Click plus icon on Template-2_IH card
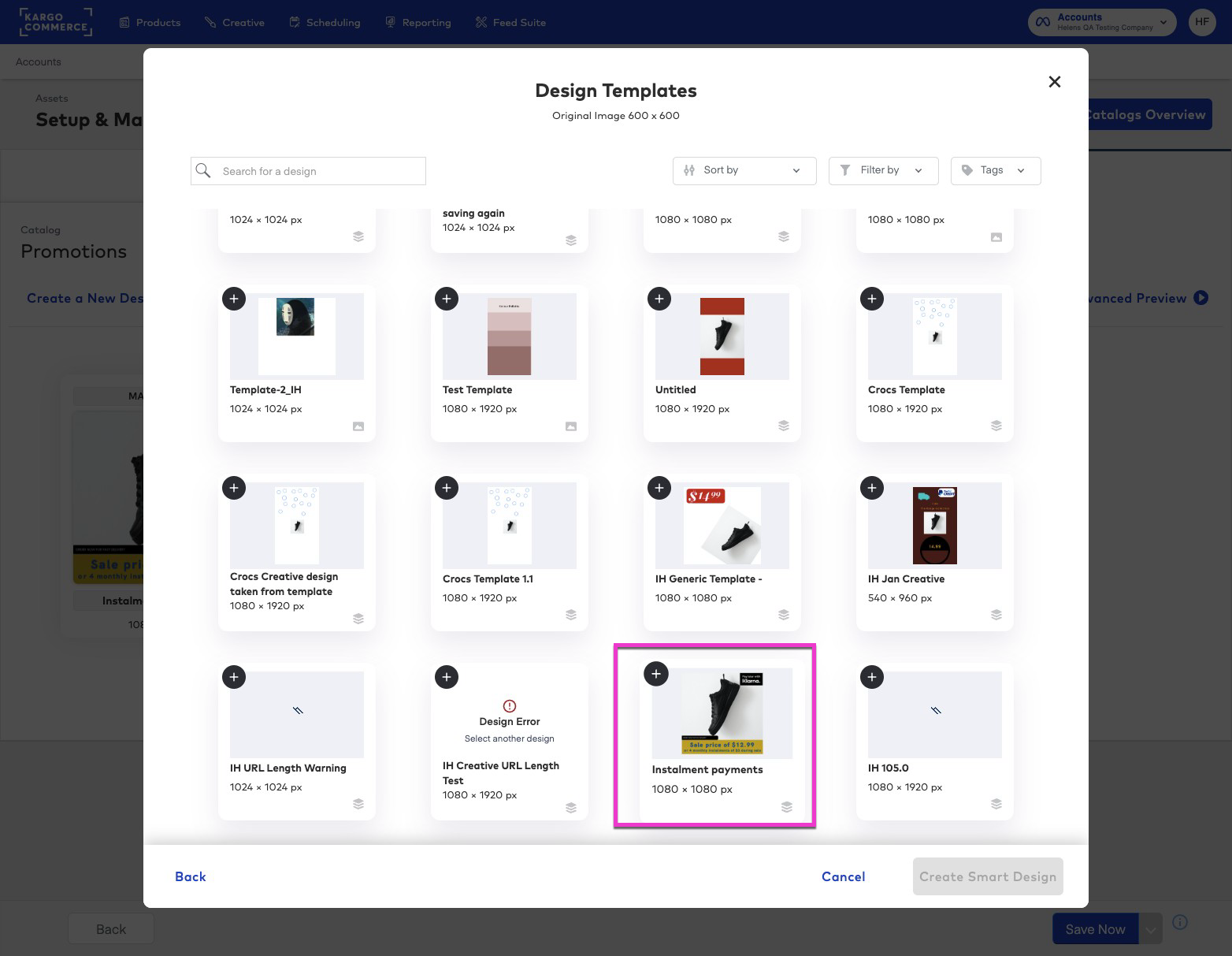 pos(234,299)
